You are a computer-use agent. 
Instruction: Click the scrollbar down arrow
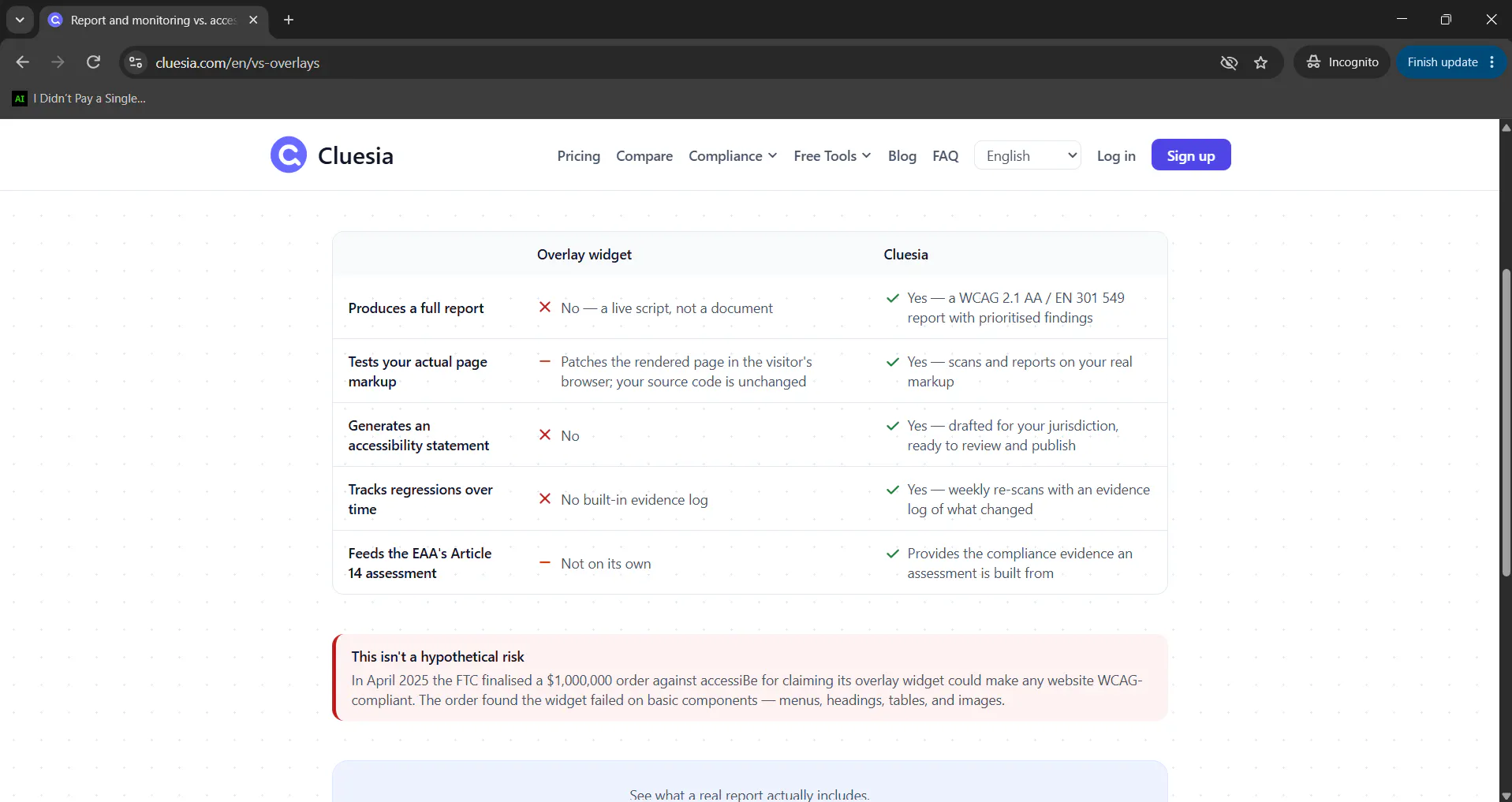pyautogui.click(x=1506, y=795)
